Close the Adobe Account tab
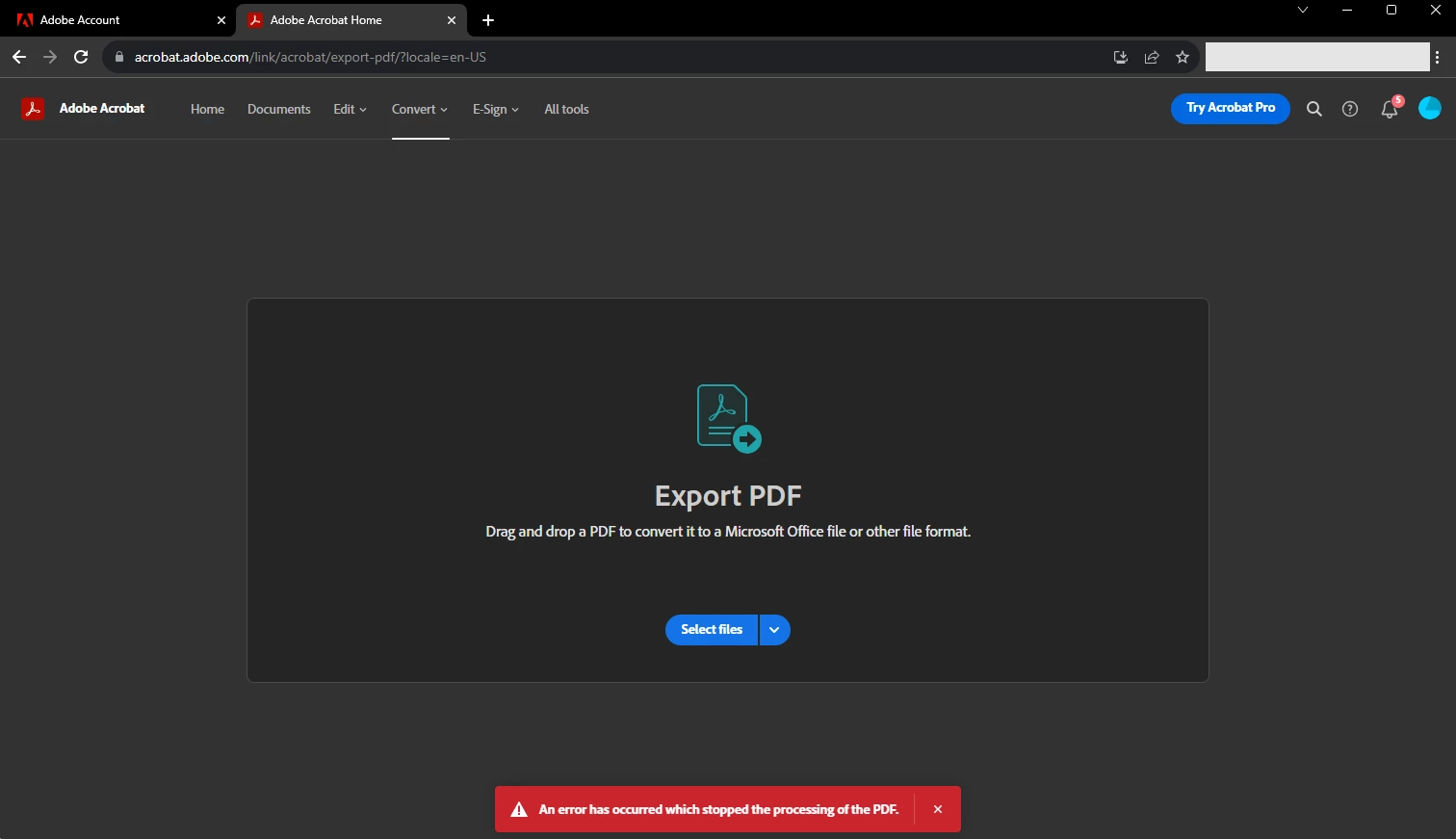The width and height of the screenshot is (1456, 839). click(221, 20)
